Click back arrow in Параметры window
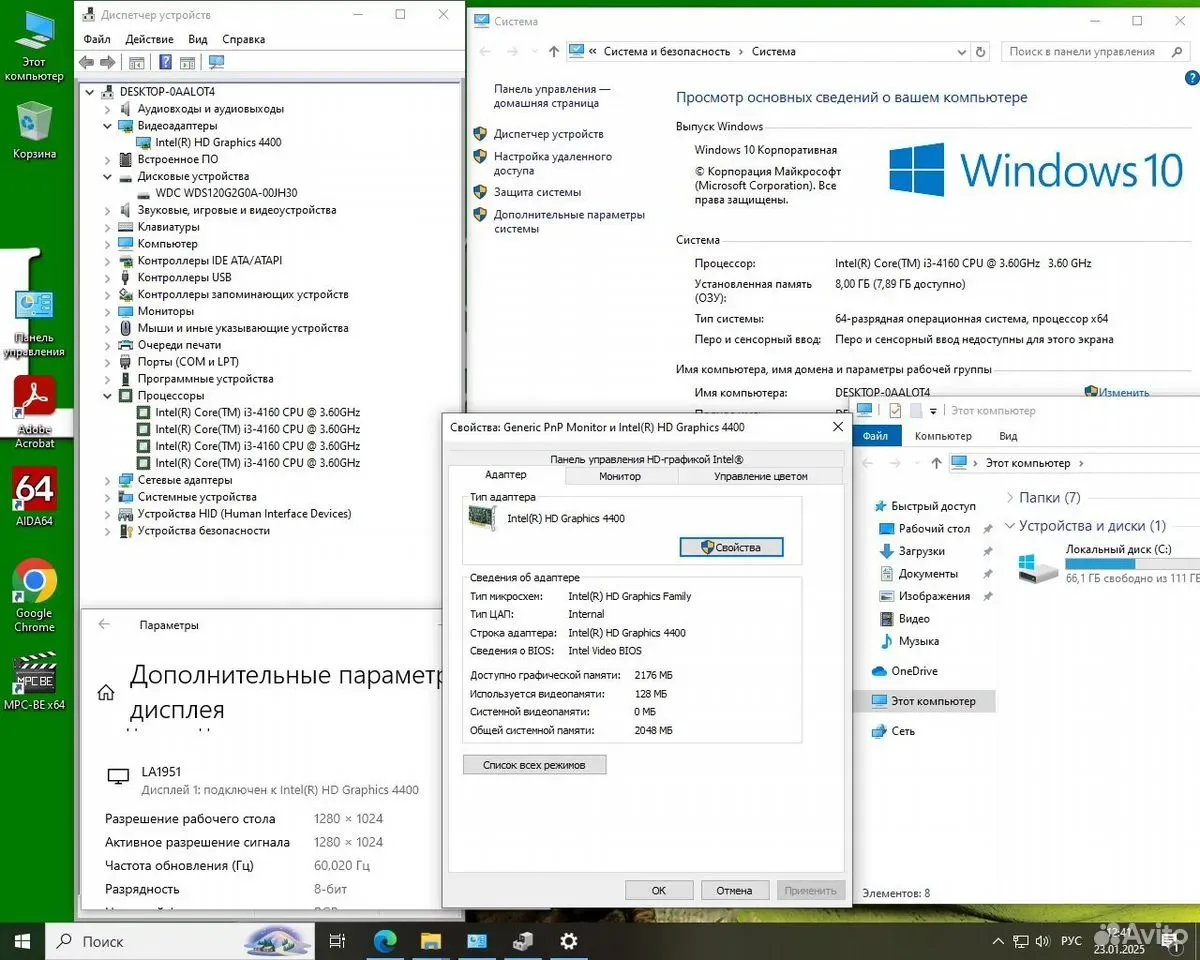The width and height of the screenshot is (1200, 960). 104,624
